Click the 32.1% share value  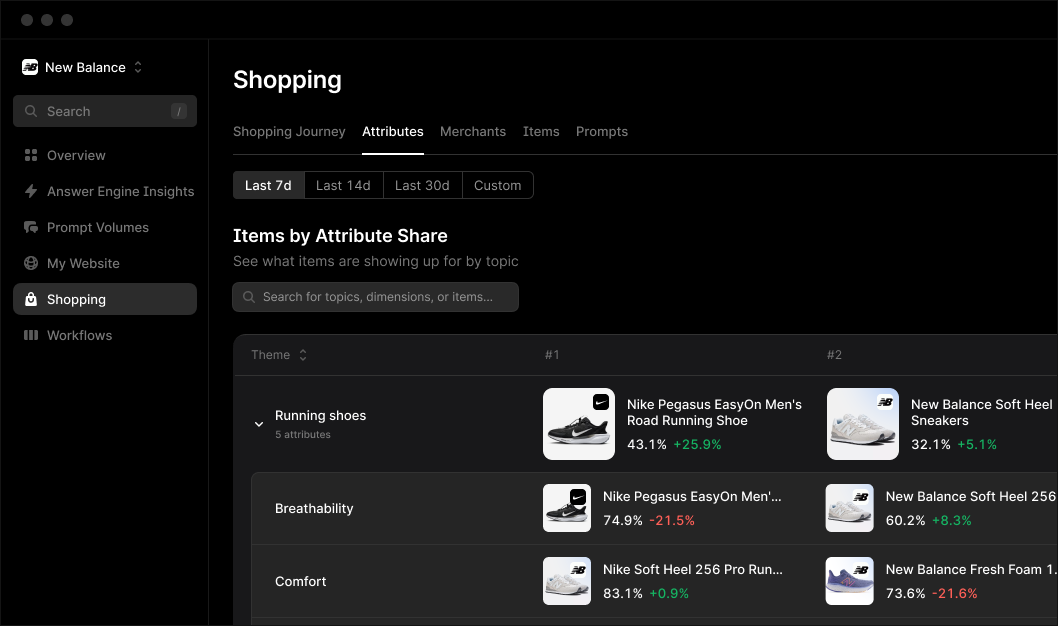[930, 445]
